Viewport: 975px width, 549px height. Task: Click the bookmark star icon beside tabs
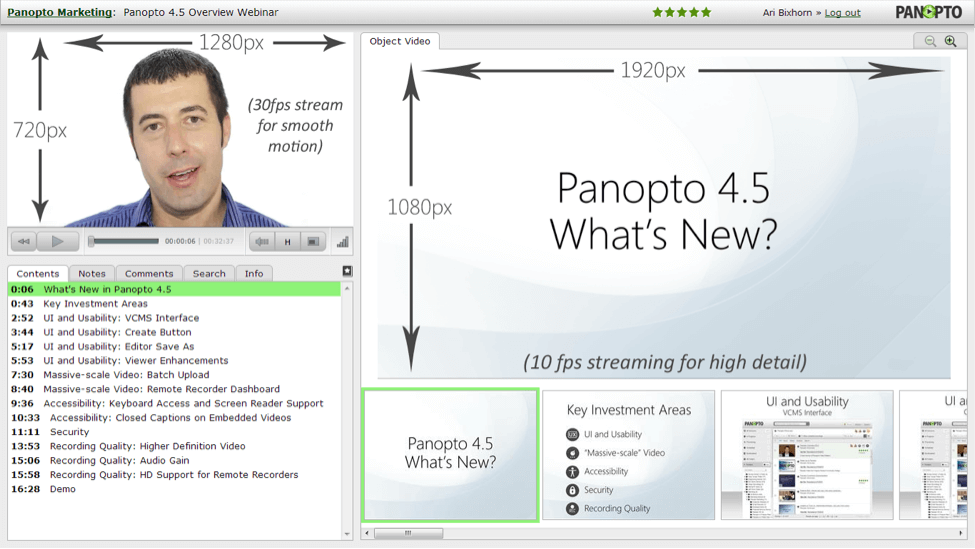(348, 271)
